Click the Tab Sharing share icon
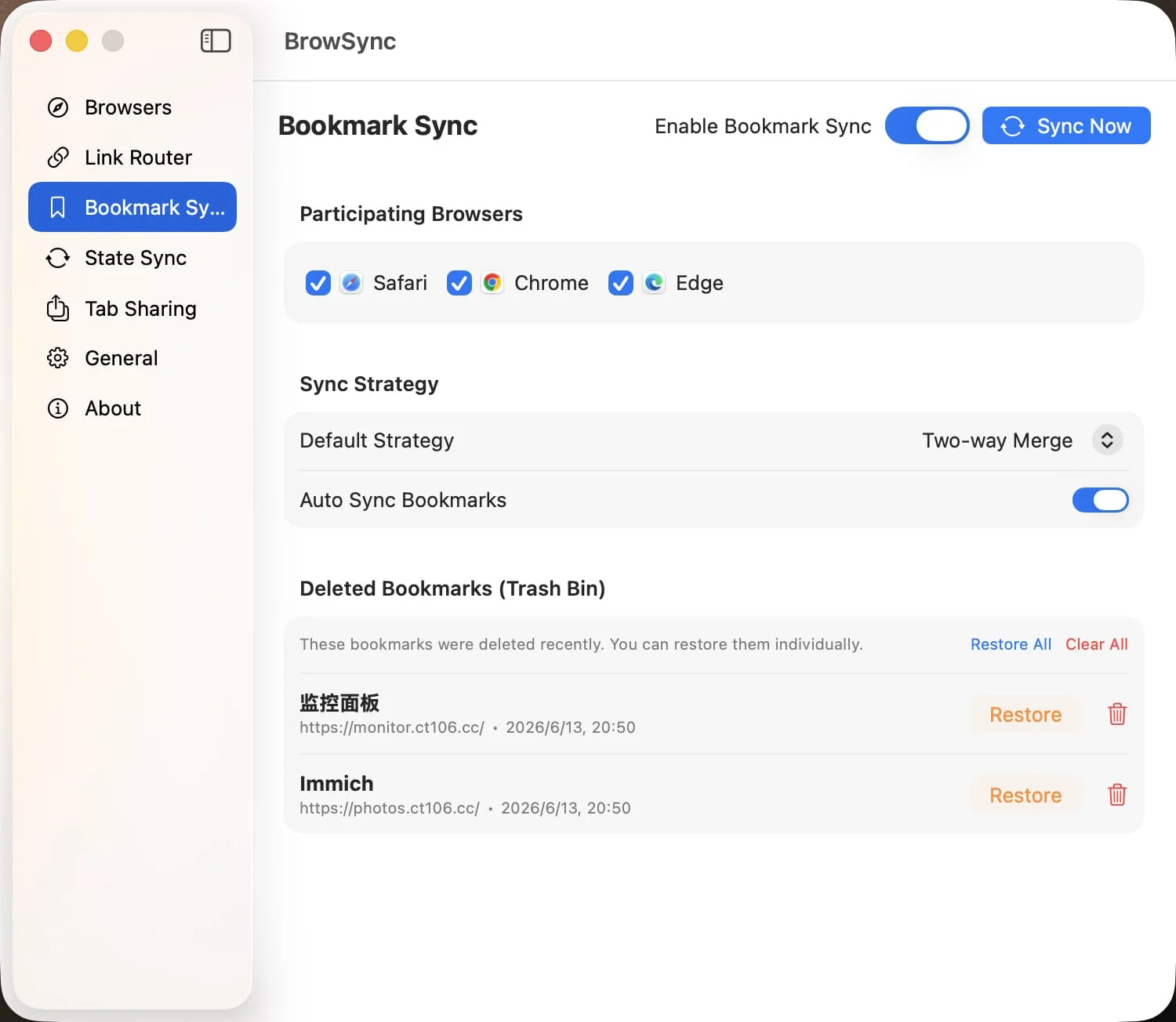Viewport: 1176px width, 1022px height. [x=58, y=308]
